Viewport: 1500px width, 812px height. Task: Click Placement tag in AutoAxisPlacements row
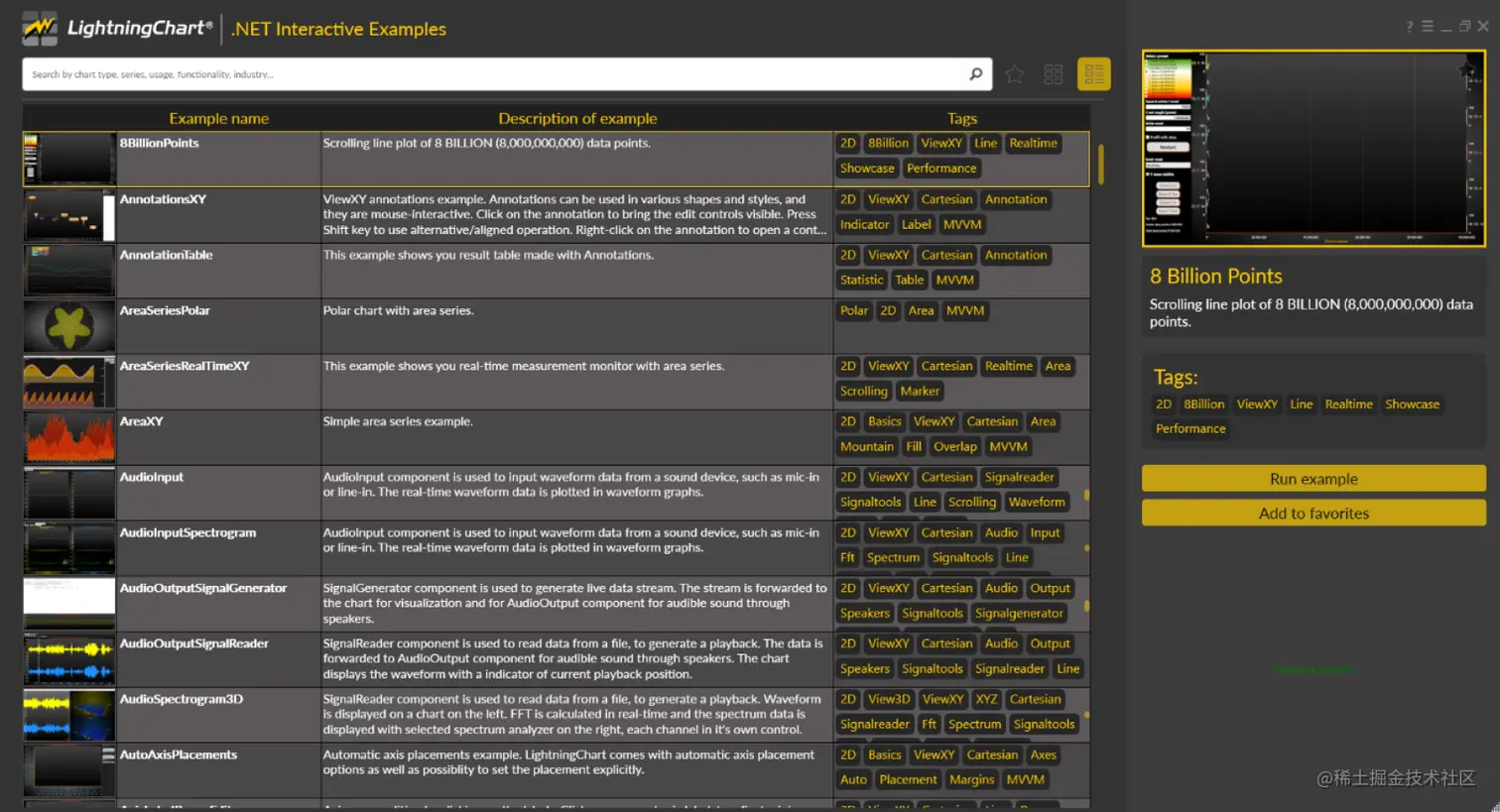coord(908,779)
